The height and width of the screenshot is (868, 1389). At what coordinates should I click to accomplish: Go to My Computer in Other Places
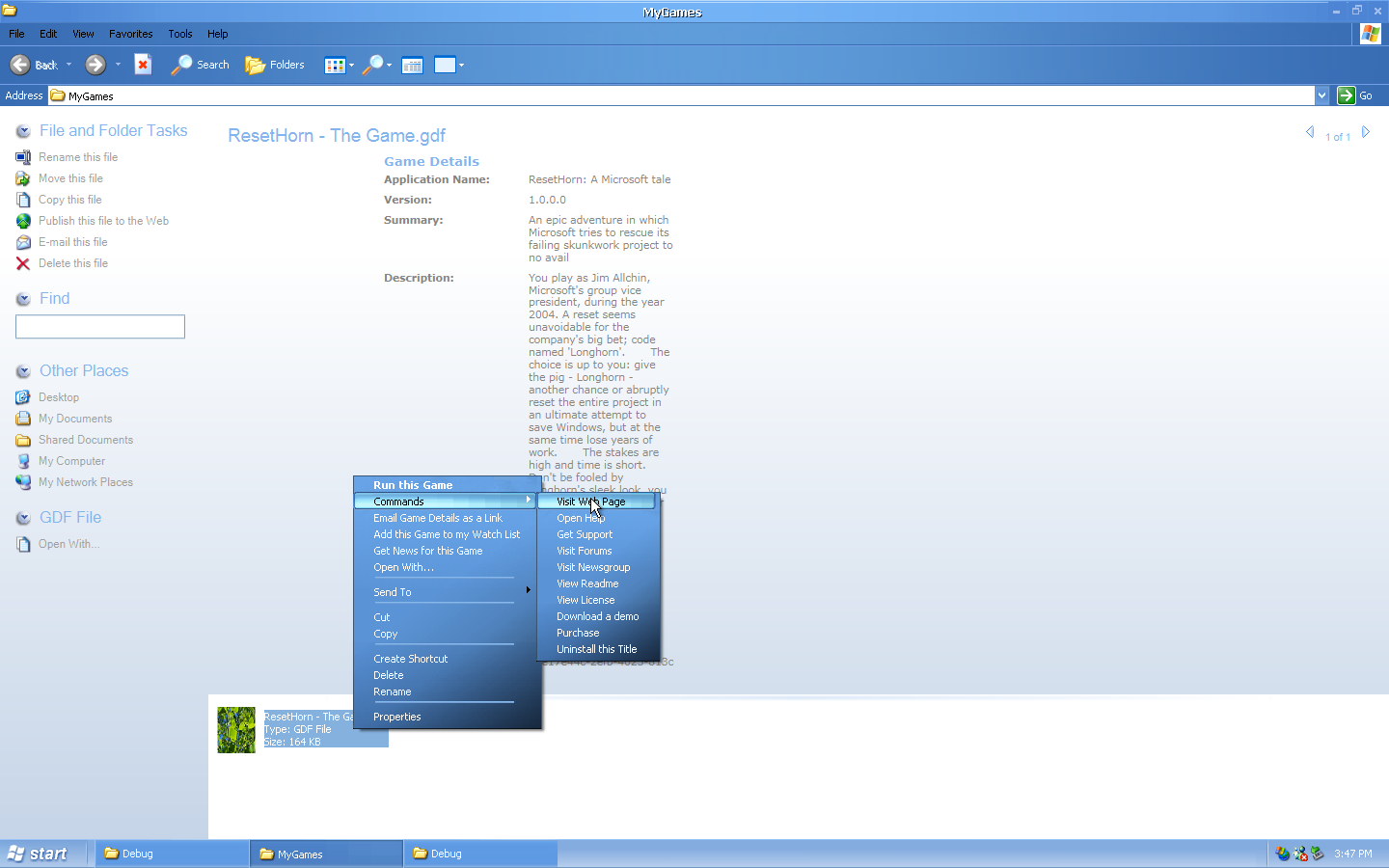71,461
